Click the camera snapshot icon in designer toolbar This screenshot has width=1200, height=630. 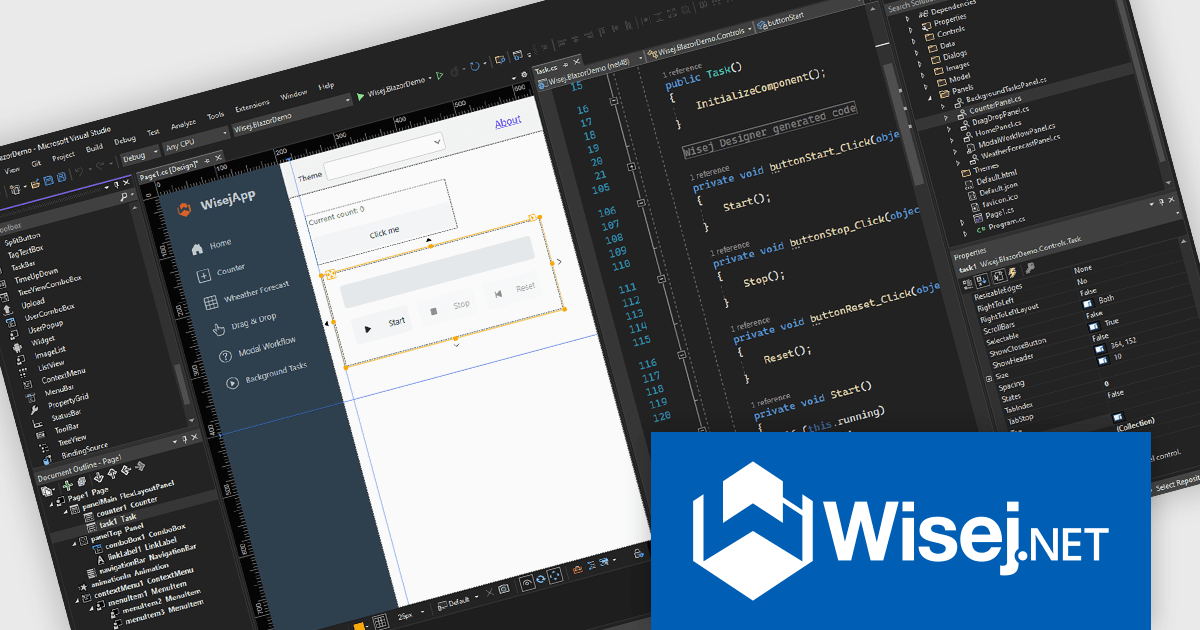tap(505, 590)
